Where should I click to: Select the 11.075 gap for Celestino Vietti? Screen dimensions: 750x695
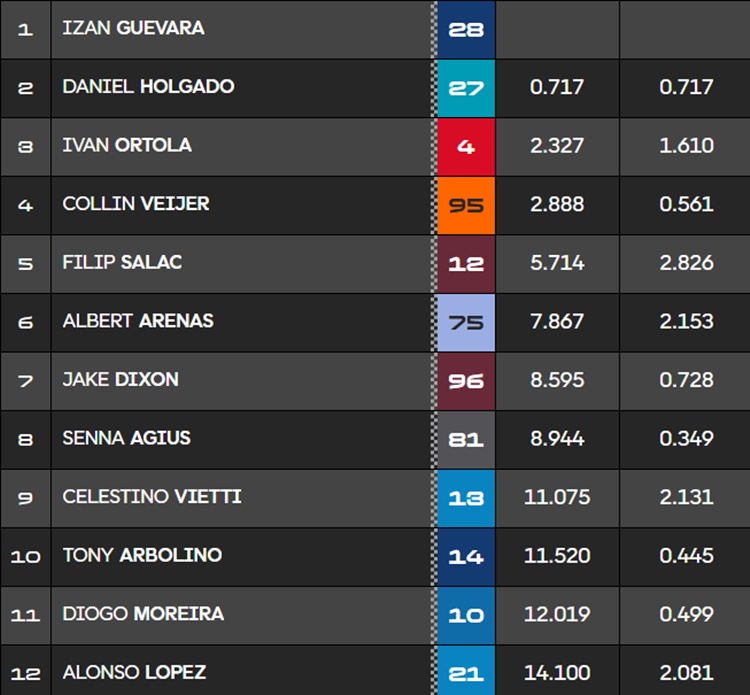click(x=557, y=497)
